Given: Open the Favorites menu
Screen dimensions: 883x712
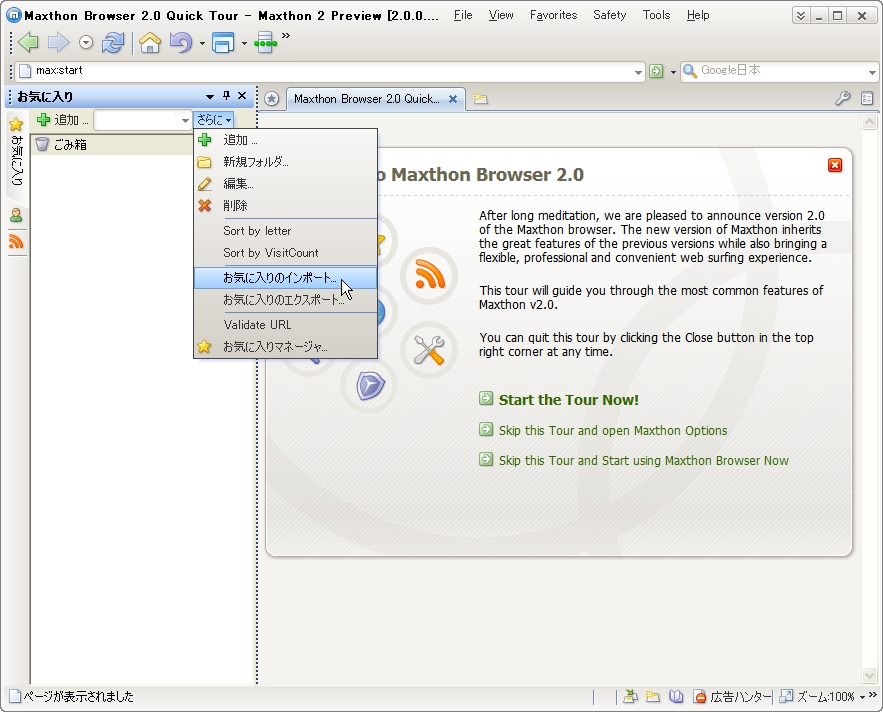Looking at the screenshot, I should pyautogui.click(x=553, y=15).
